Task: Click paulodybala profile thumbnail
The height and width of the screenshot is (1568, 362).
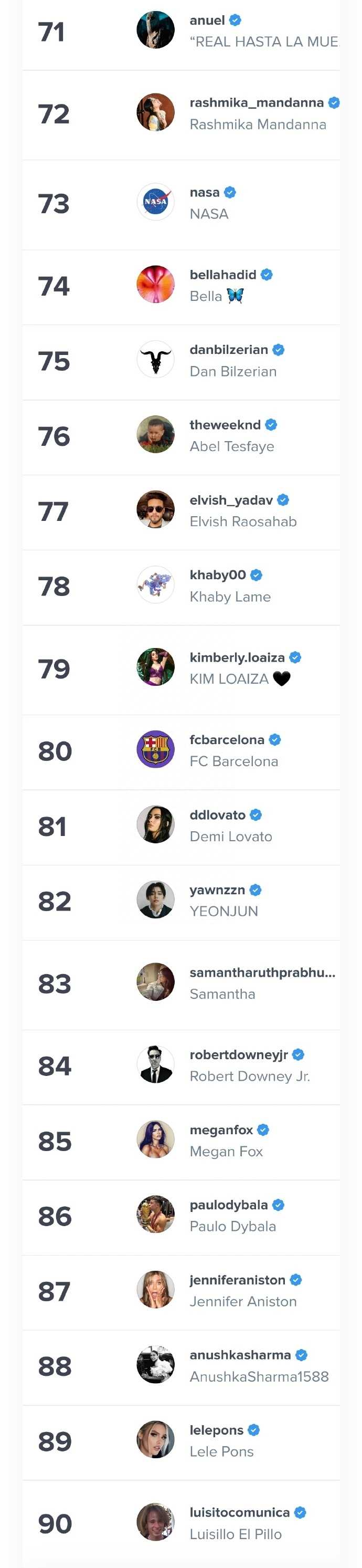Action: click(155, 1215)
